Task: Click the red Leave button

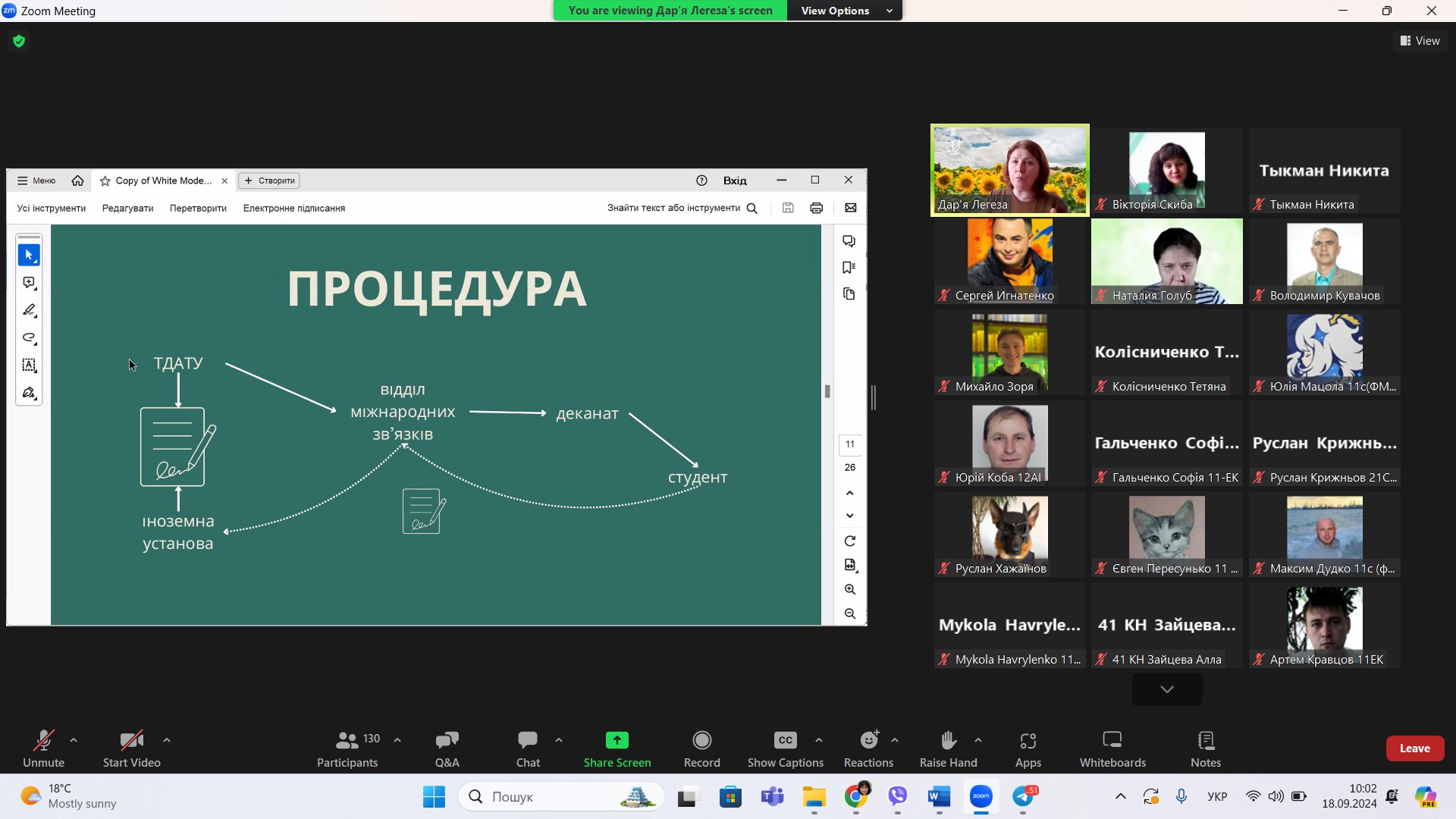Action: [1414, 748]
